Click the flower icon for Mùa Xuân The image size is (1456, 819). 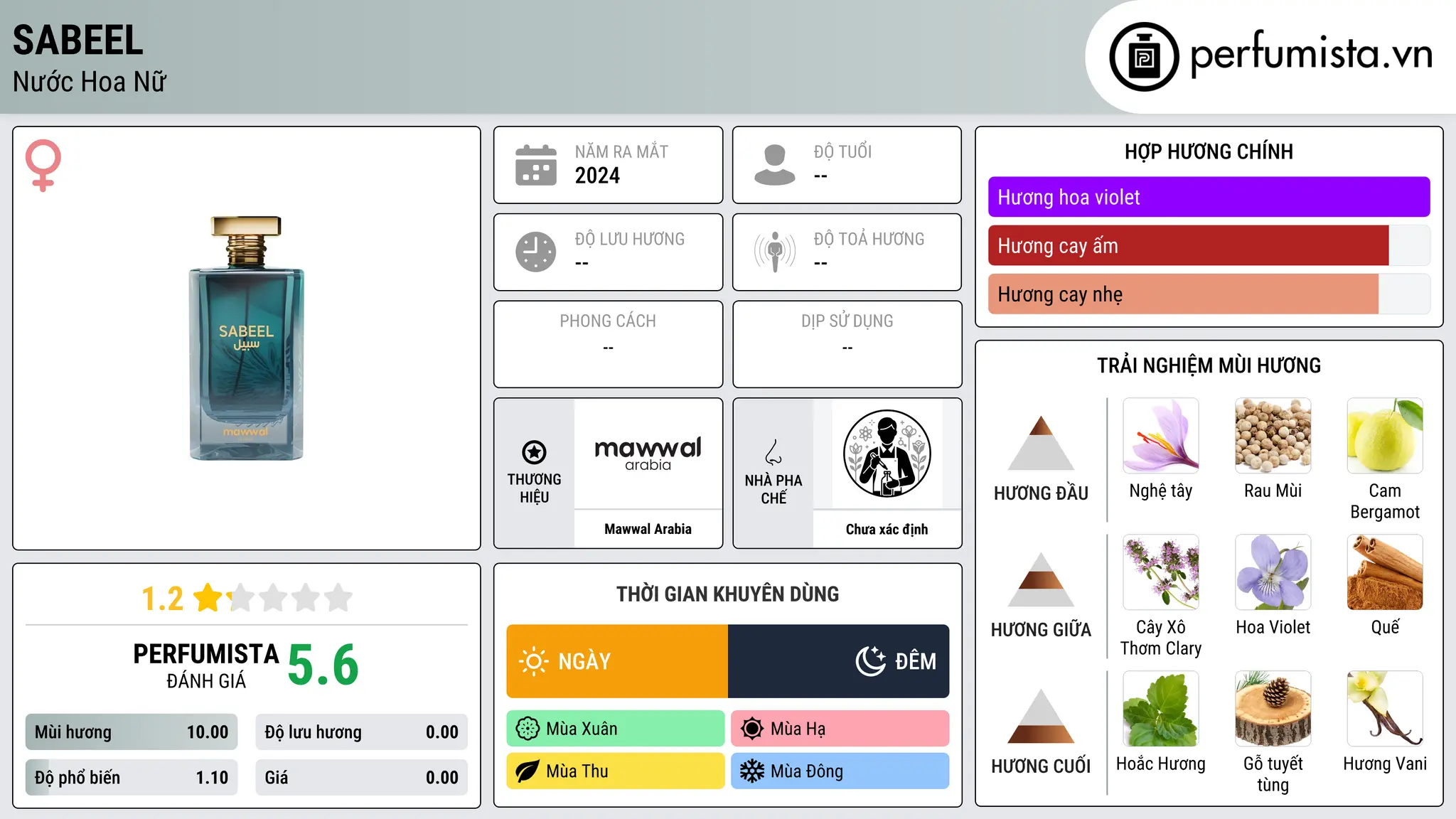(528, 729)
